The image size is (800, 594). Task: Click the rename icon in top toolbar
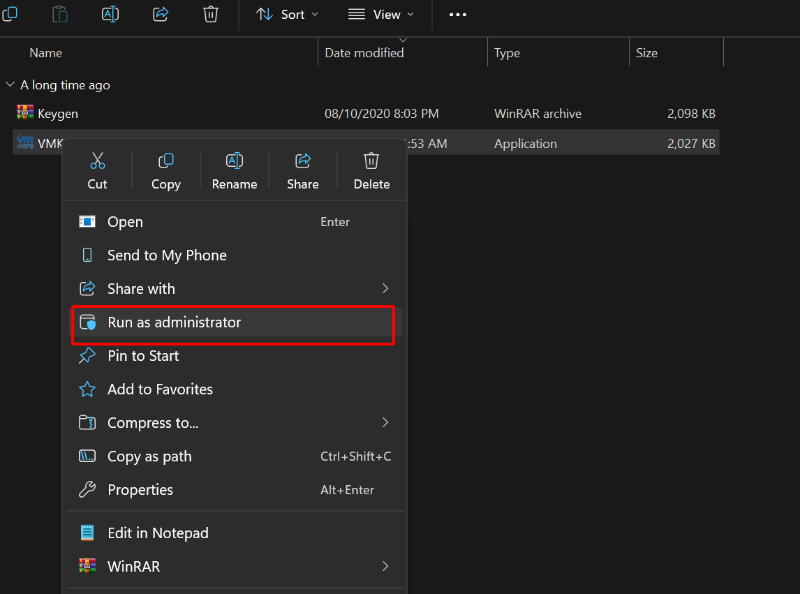[x=110, y=14]
